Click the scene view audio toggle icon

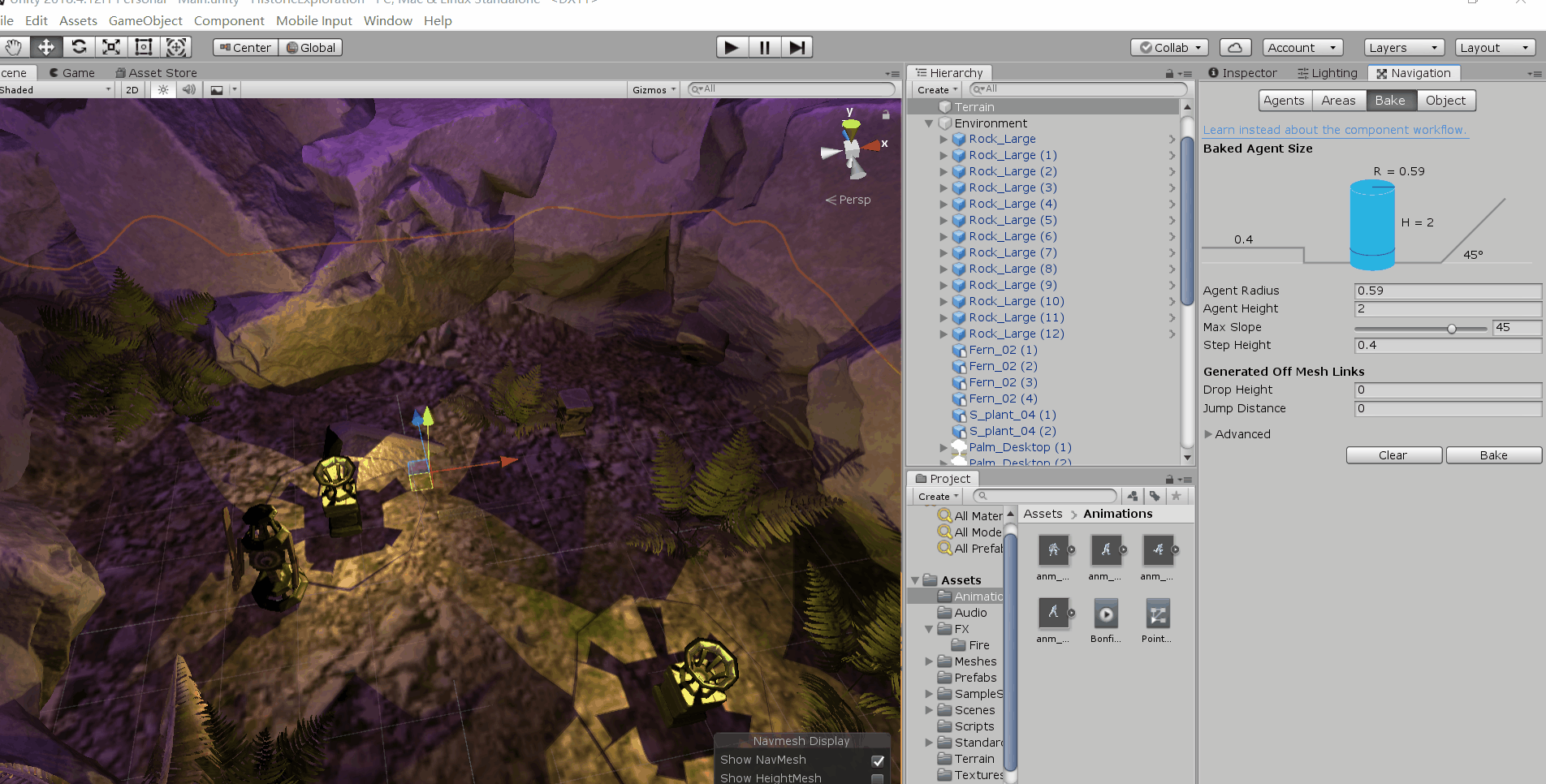189,89
